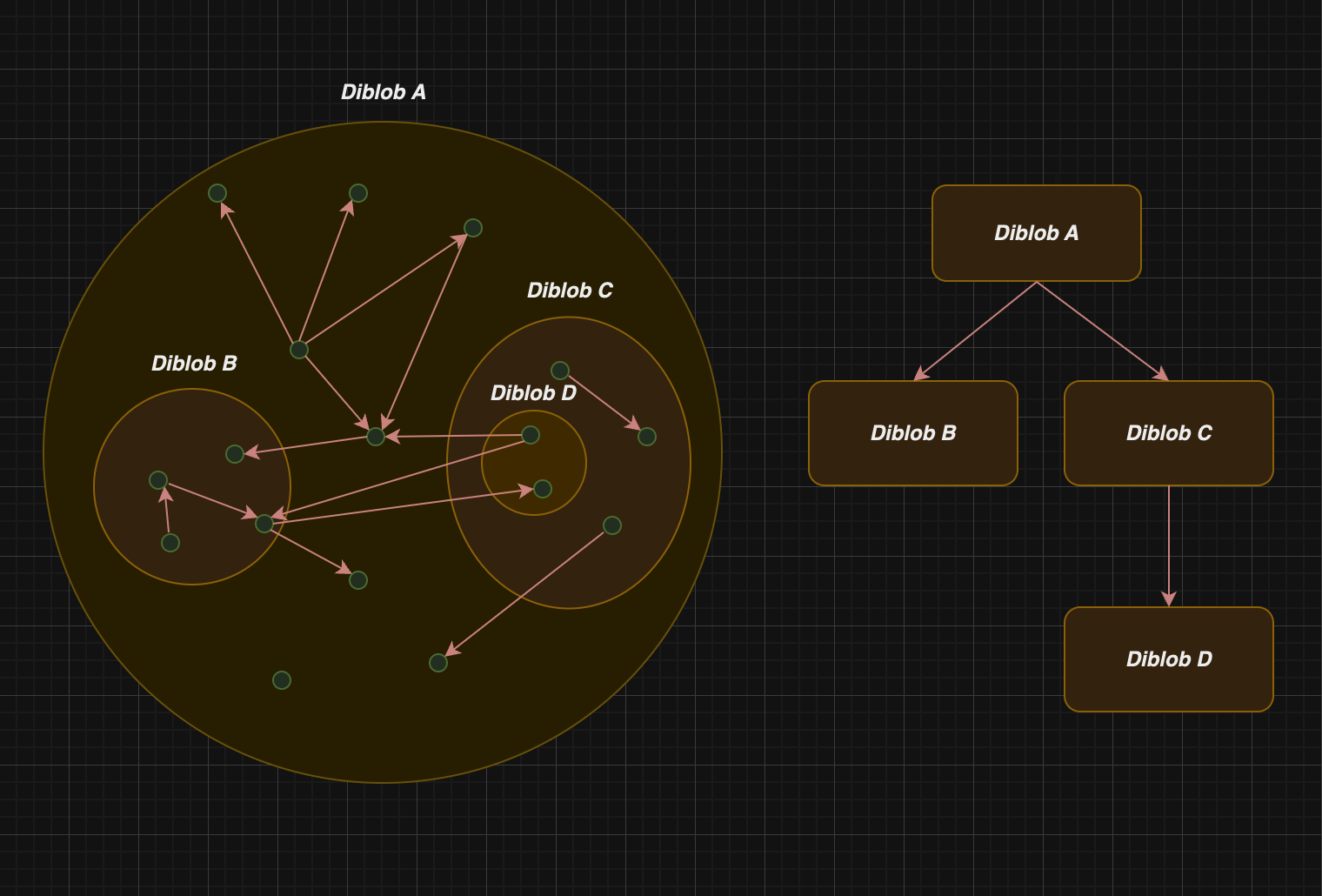Click the Diblob A label above the big circle
This screenshot has width=1322, height=896.
click(384, 92)
